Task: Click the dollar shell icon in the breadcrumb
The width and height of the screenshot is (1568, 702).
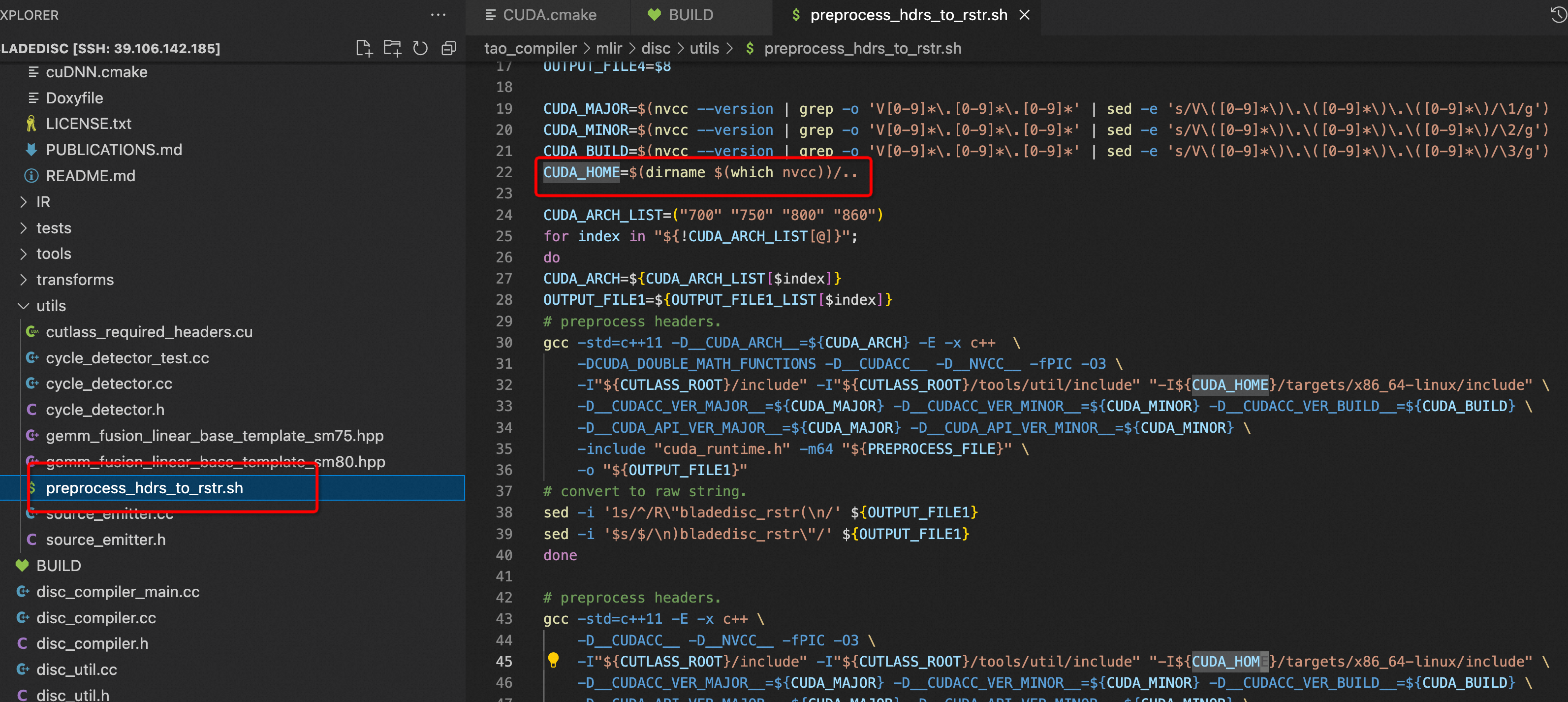Action: click(750, 48)
